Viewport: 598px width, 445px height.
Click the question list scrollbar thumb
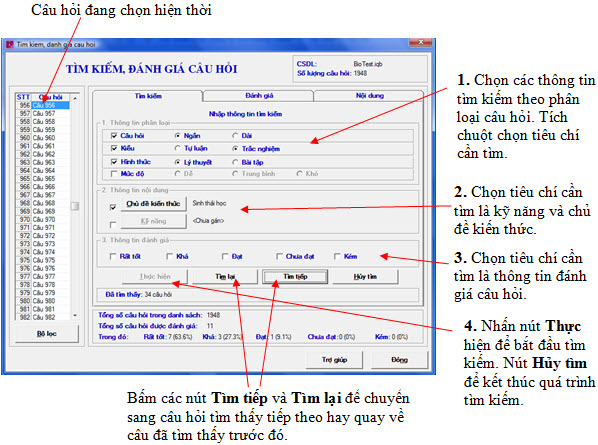coord(75,206)
